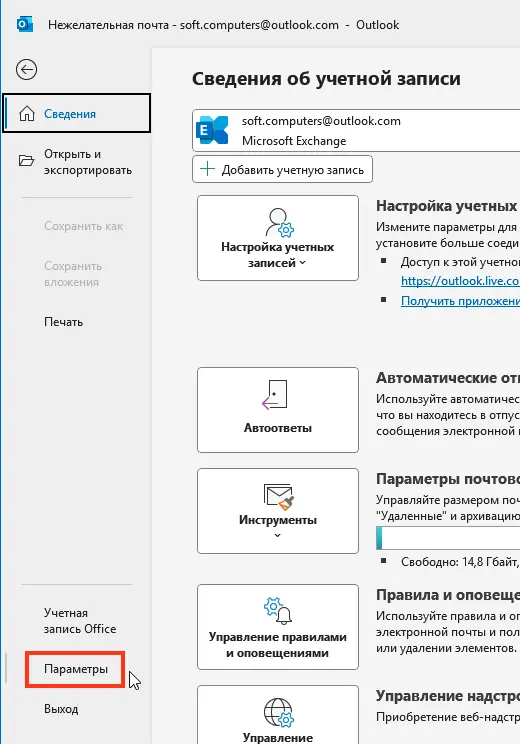Click the back arrow icon
This screenshot has height=744, width=520.
point(26,70)
